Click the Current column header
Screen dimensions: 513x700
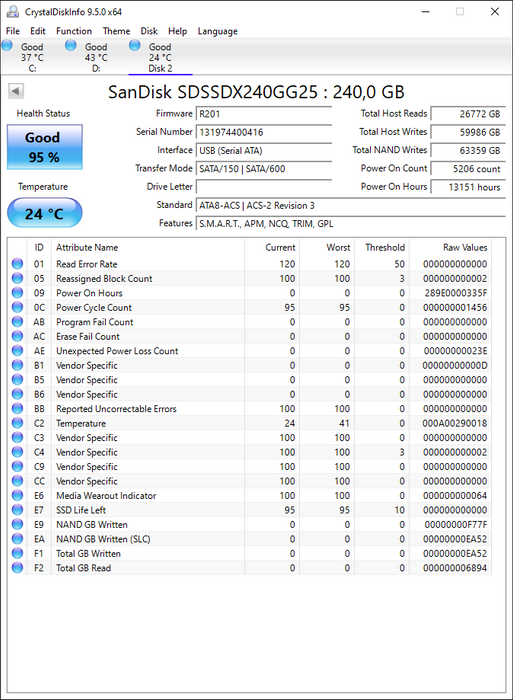coord(272,247)
